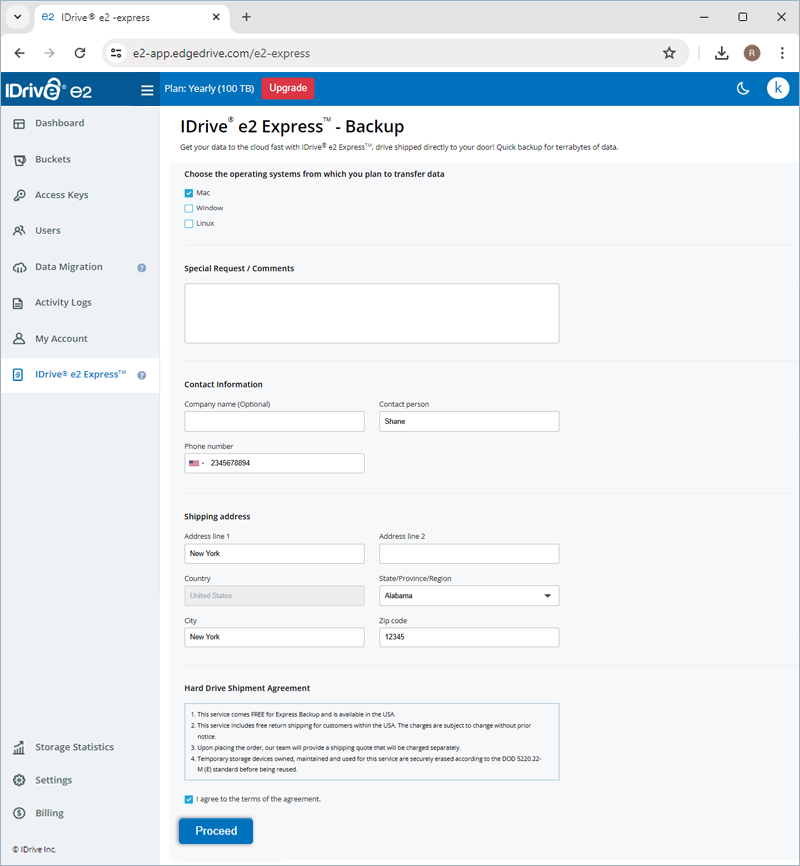800x866 pixels.
Task: Toggle dark mode moon icon
Action: 743,88
